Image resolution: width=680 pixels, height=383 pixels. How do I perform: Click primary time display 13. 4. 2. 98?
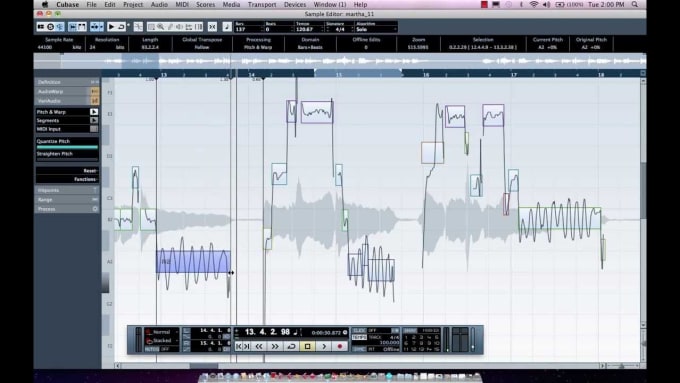267,332
